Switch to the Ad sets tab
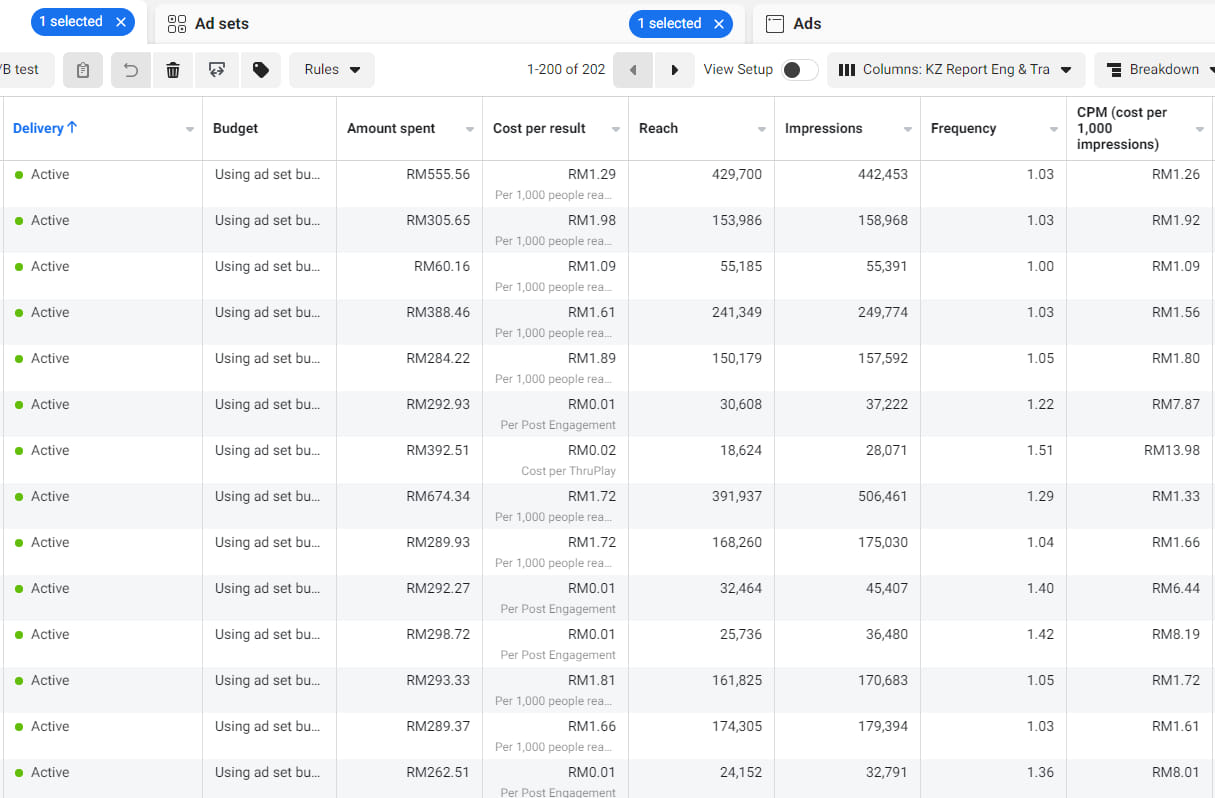The image size is (1215, 798). (222, 24)
